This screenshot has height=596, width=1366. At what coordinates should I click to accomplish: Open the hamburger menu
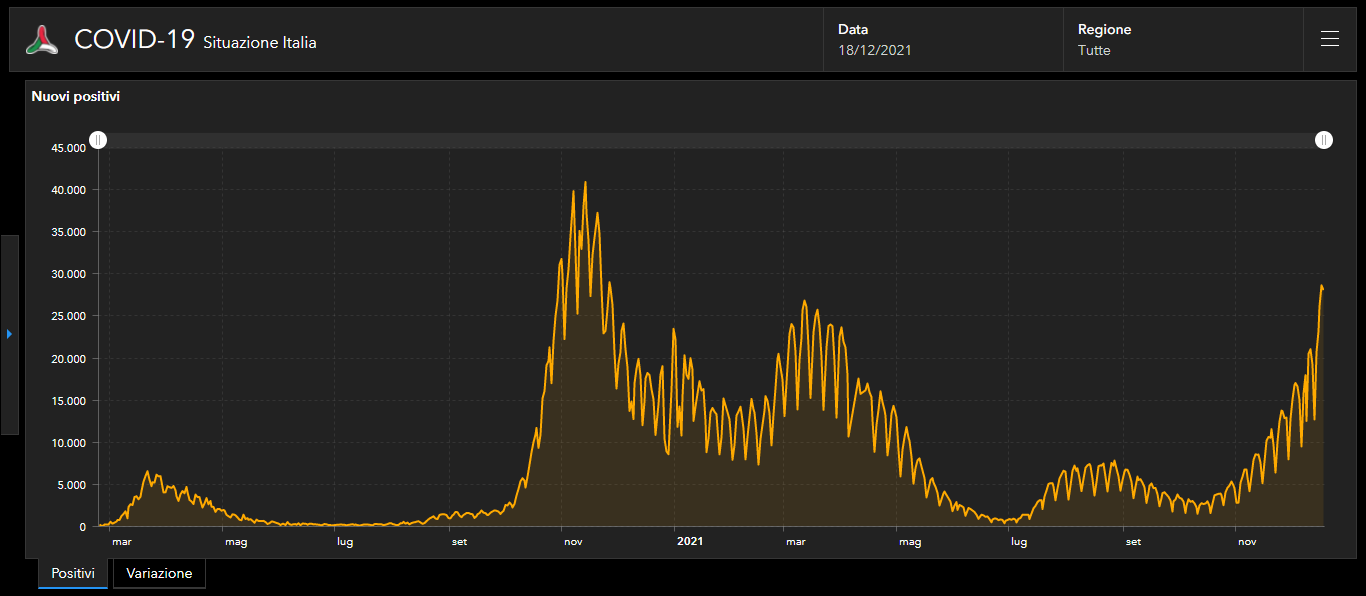click(1329, 39)
